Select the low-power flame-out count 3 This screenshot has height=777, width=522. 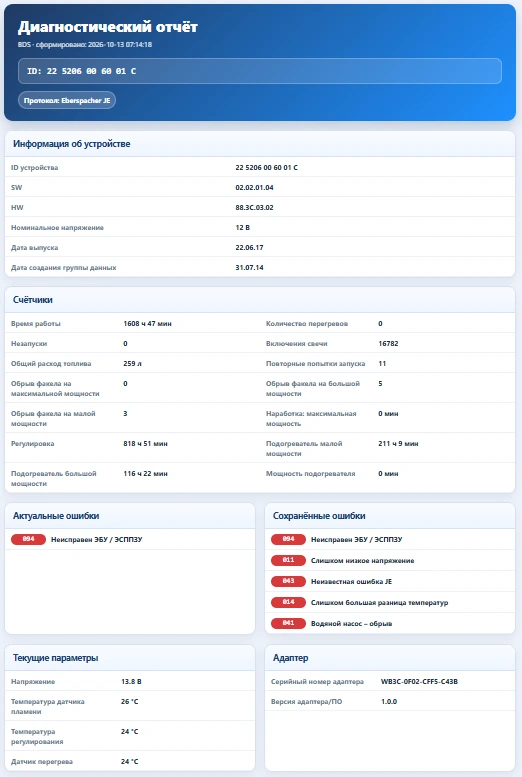point(125,413)
